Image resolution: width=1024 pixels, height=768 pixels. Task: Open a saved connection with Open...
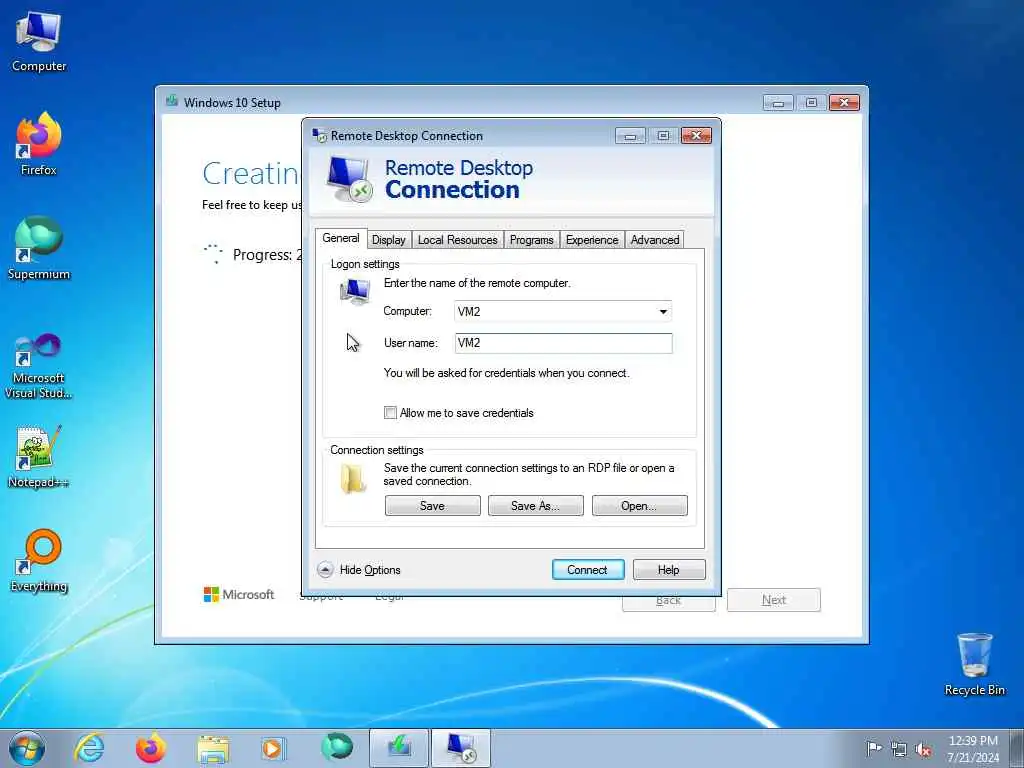pos(639,505)
